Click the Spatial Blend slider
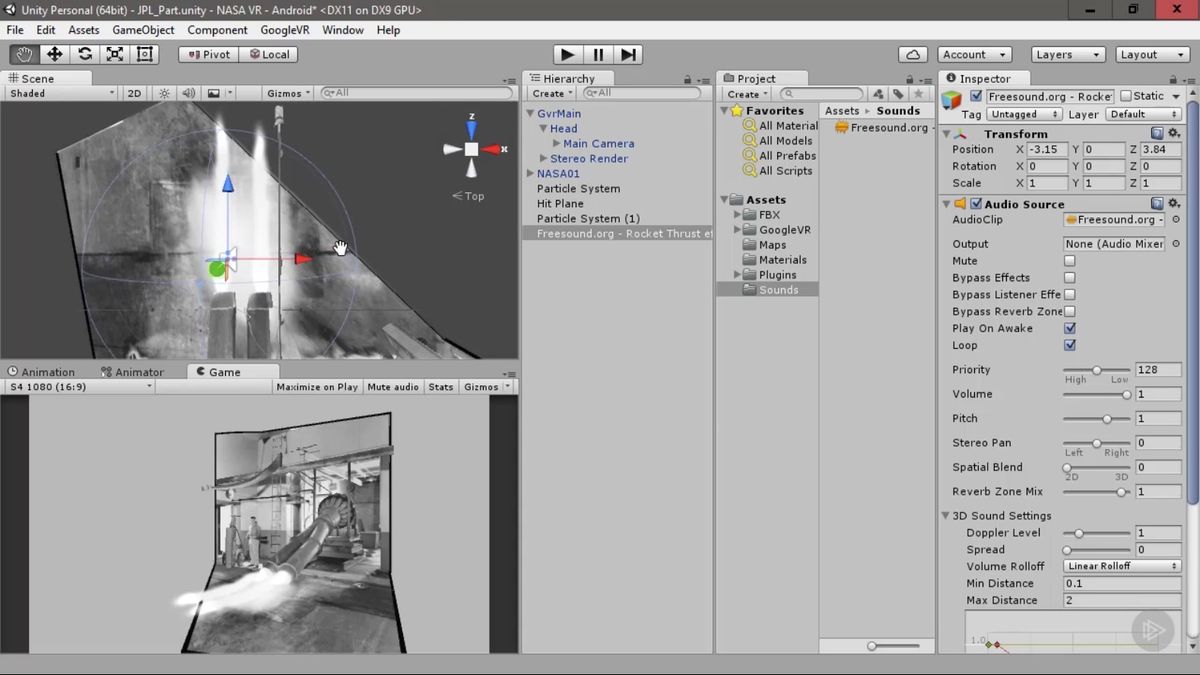 [1097, 467]
